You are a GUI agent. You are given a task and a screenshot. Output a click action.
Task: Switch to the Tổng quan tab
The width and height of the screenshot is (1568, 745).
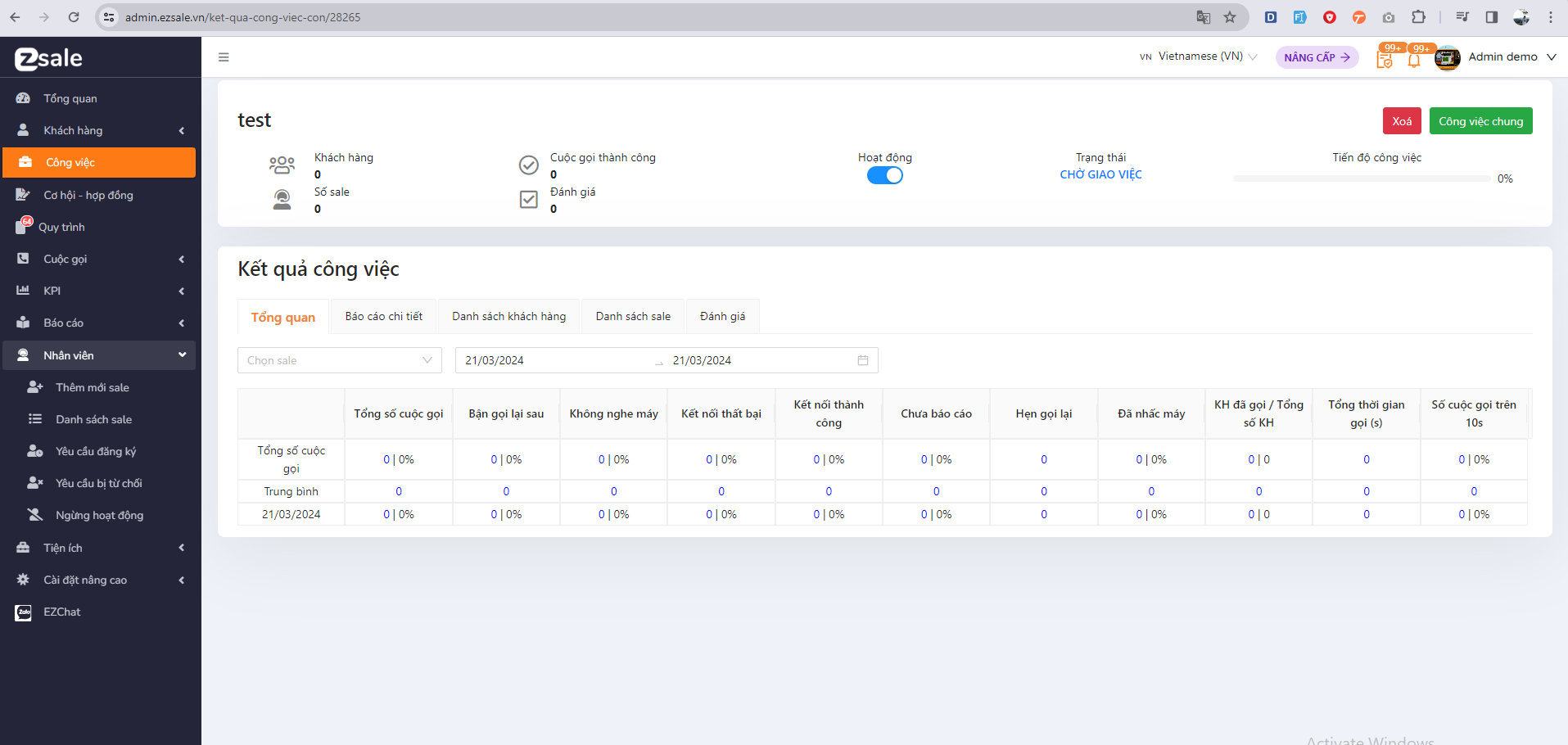click(x=283, y=317)
